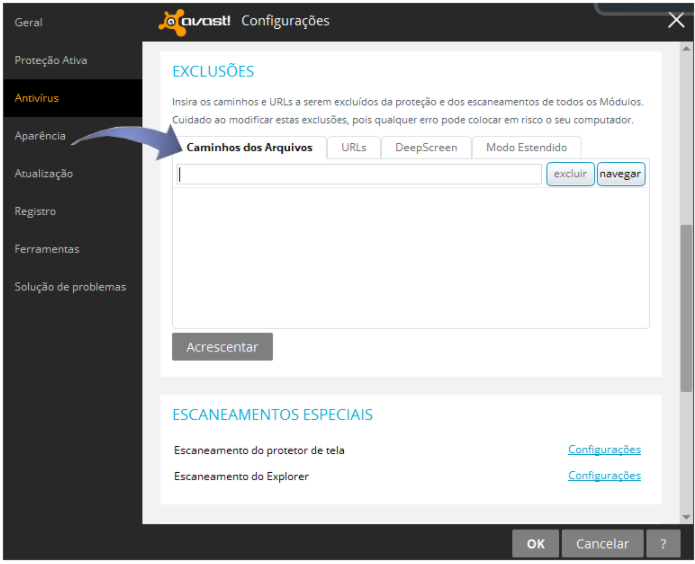Switch to the Modo Estendido tab

click(x=527, y=148)
